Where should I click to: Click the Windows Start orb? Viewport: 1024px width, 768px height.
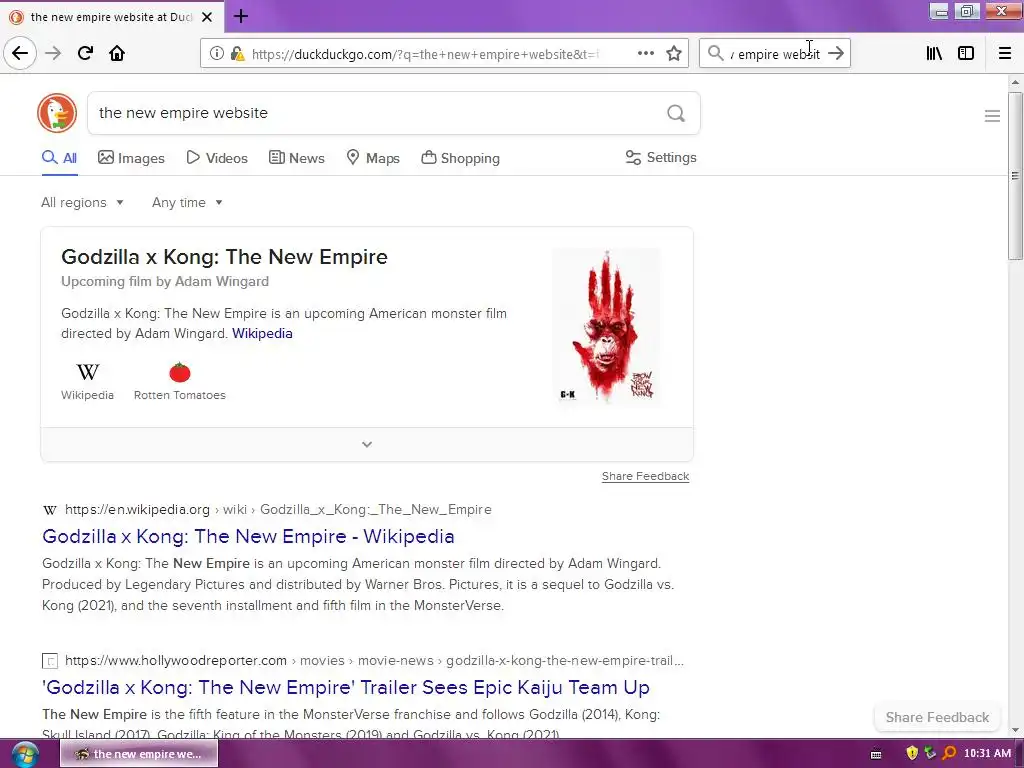(x=24, y=754)
